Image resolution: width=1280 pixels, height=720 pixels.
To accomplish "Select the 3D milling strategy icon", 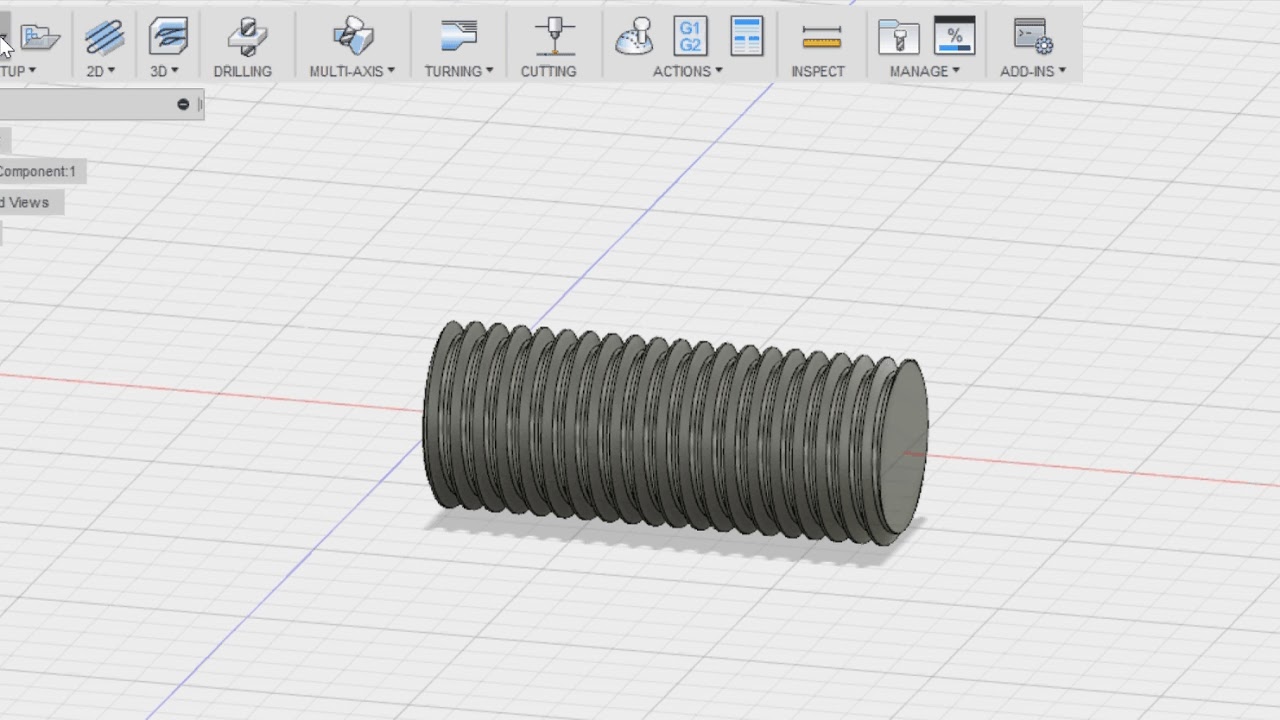I will (168, 37).
